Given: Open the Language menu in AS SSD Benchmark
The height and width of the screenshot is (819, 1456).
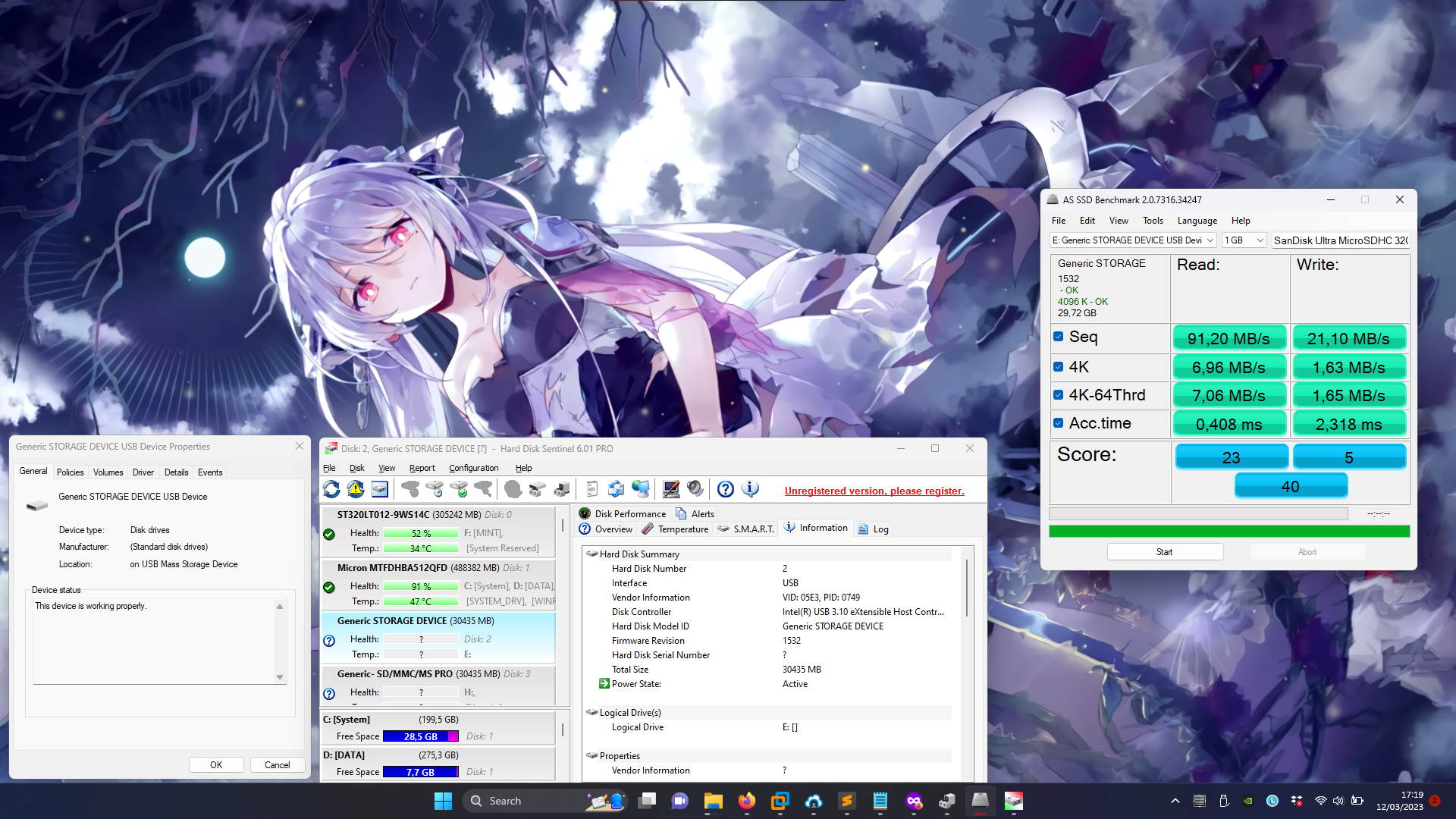Looking at the screenshot, I should click(x=1197, y=221).
